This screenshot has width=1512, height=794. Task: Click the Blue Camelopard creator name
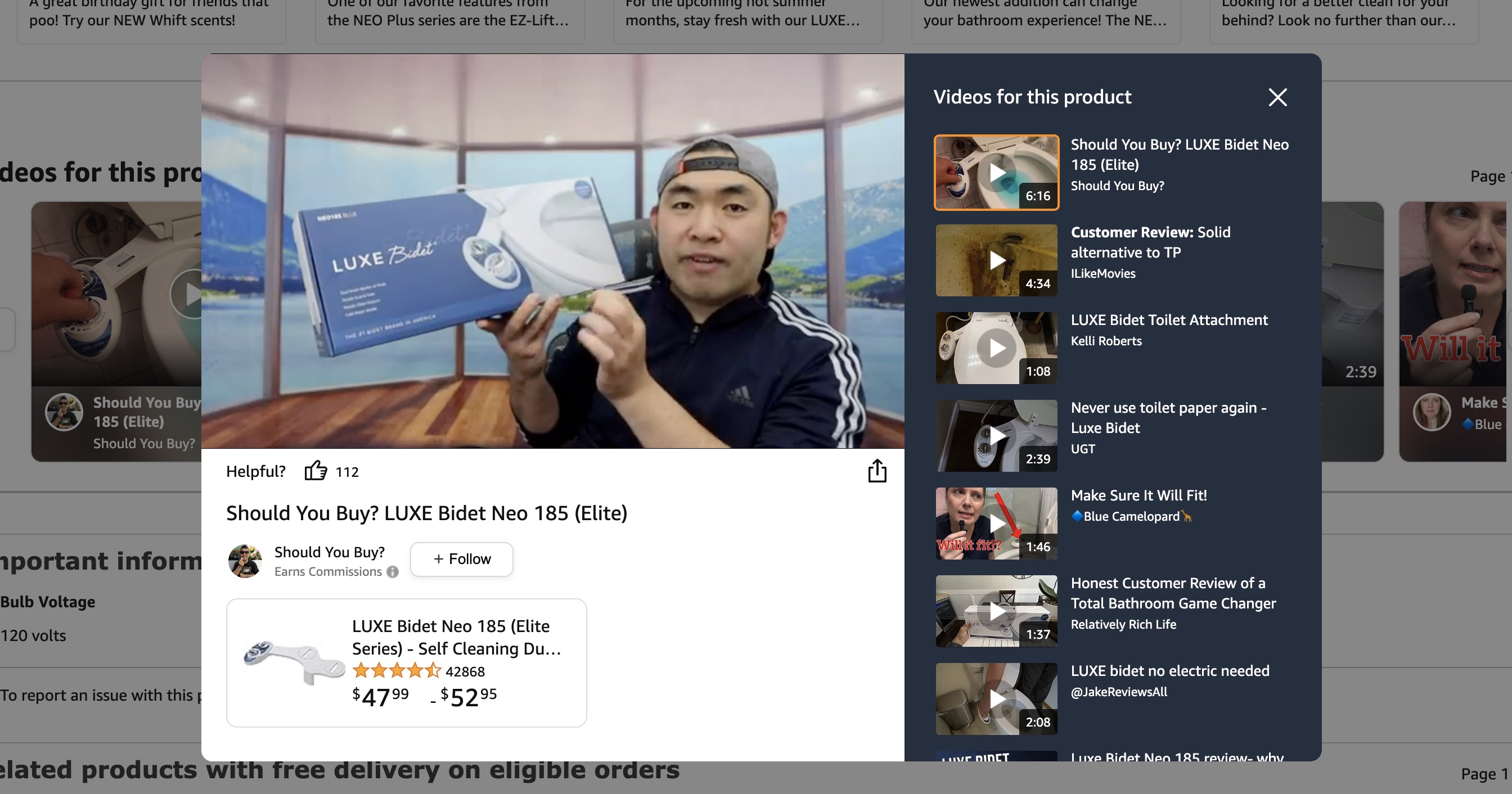point(1131,516)
